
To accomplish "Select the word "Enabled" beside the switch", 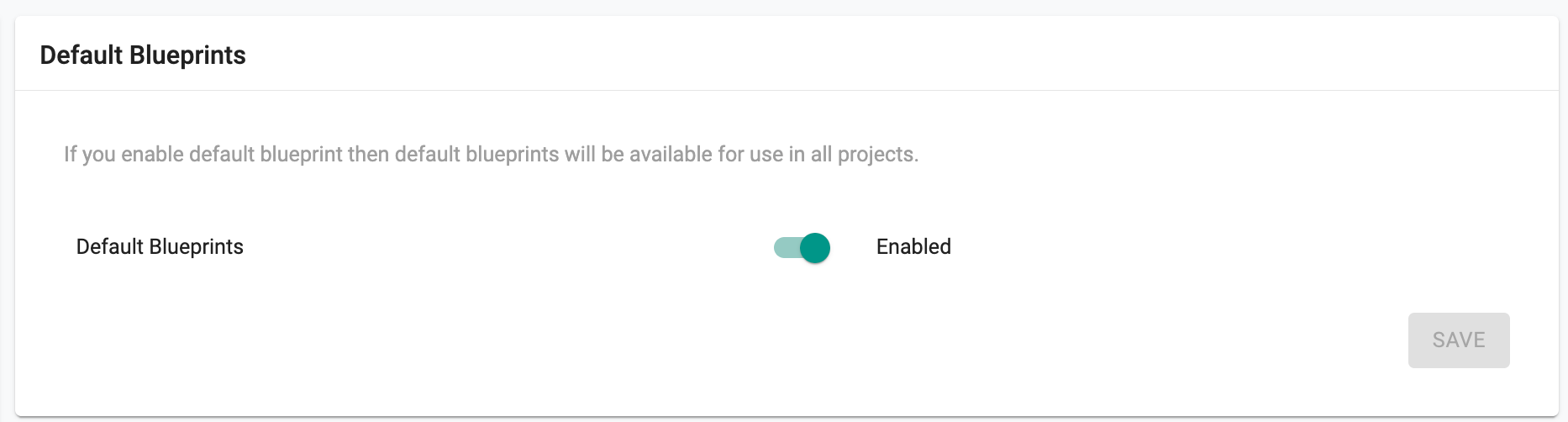I will click(x=913, y=247).
